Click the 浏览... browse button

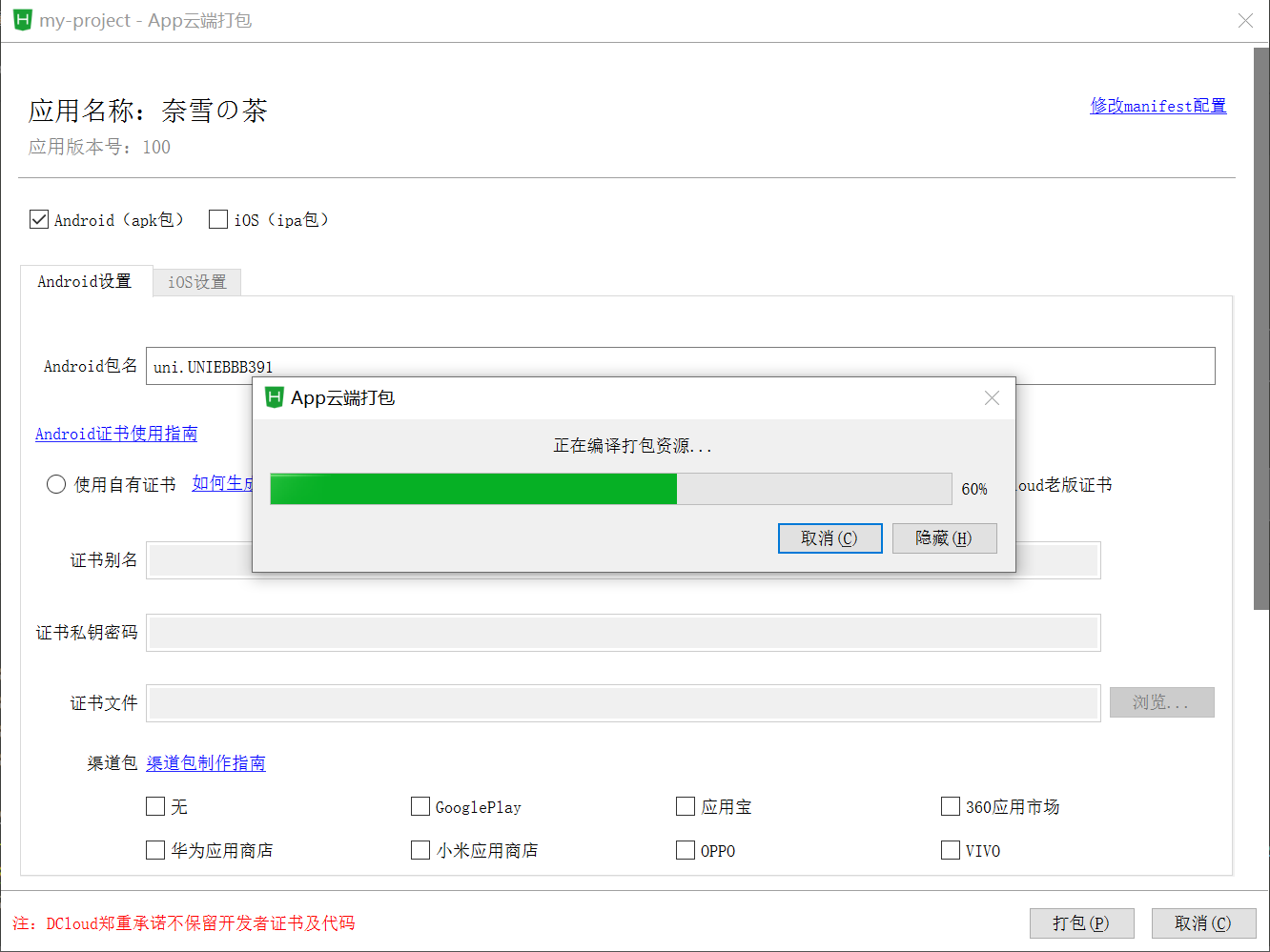(1161, 702)
